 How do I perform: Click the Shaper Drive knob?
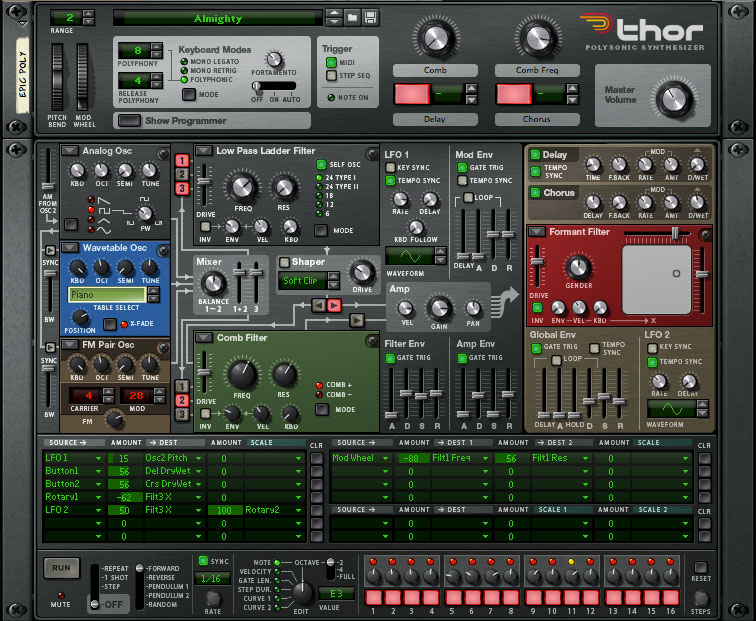coord(362,272)
